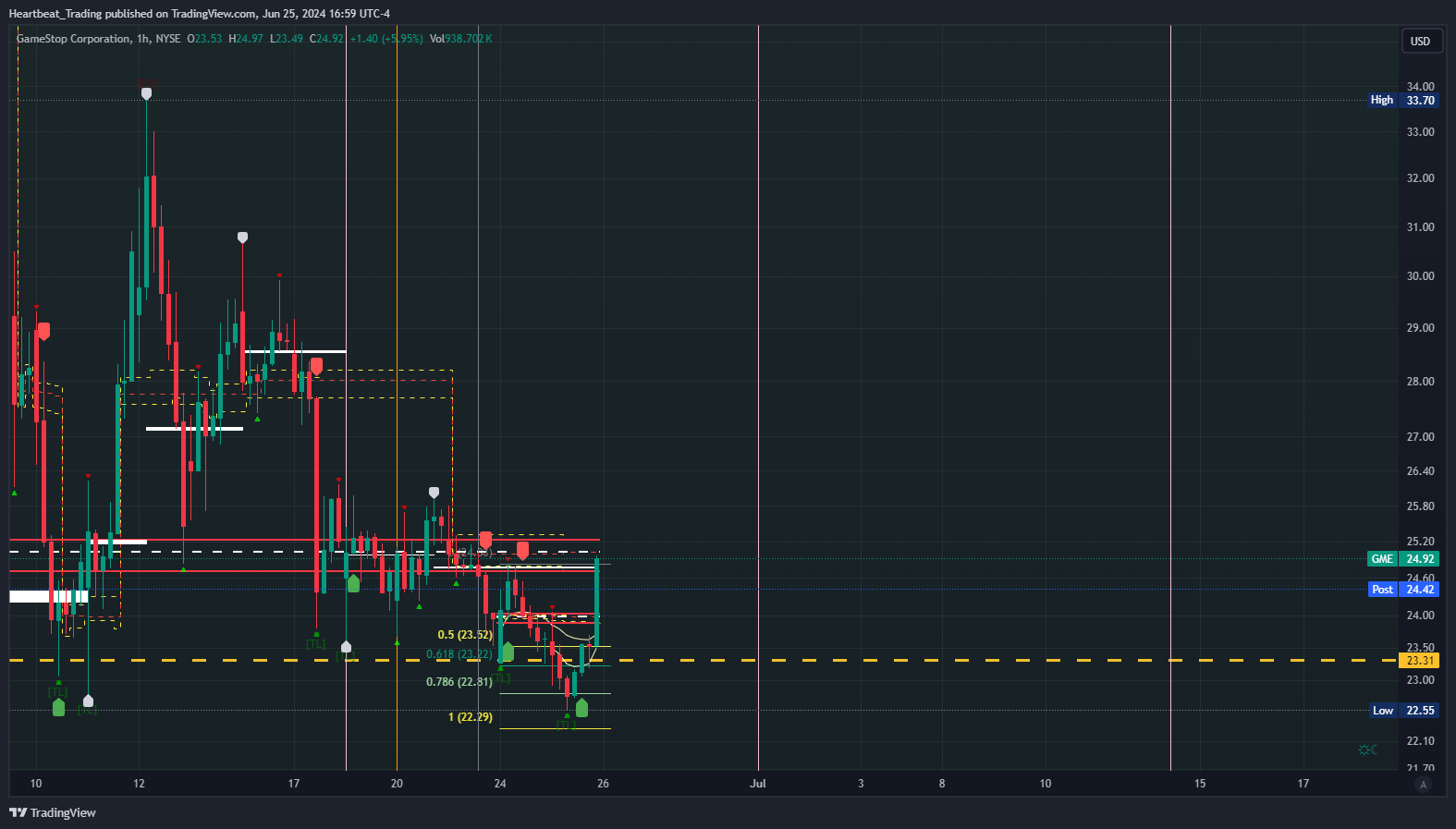Click the +1.40 (+5.95%) change value
The width and height of the screenshot is (1456, 829).
point(386,39)
